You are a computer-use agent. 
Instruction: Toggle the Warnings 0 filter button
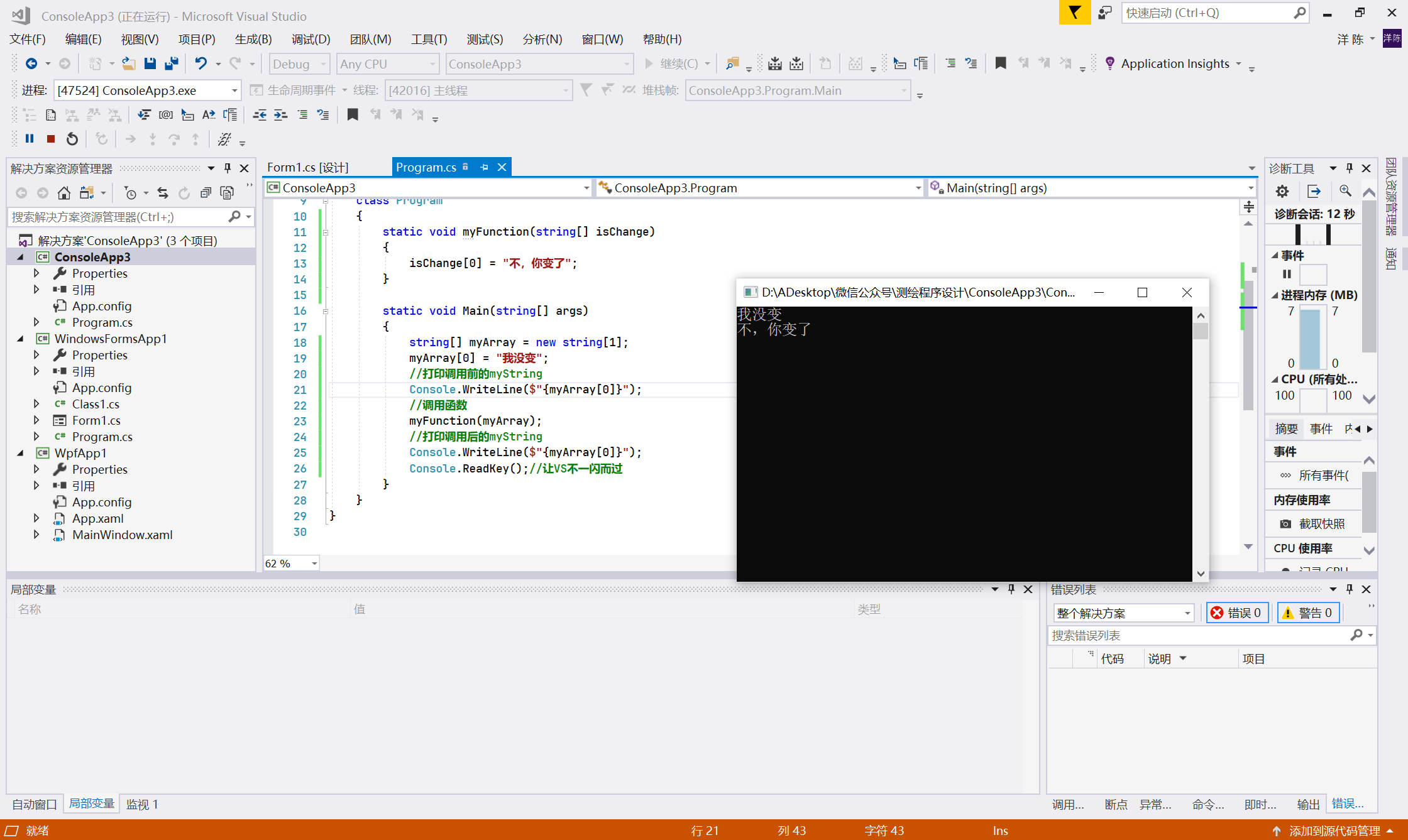point(1308,613)
